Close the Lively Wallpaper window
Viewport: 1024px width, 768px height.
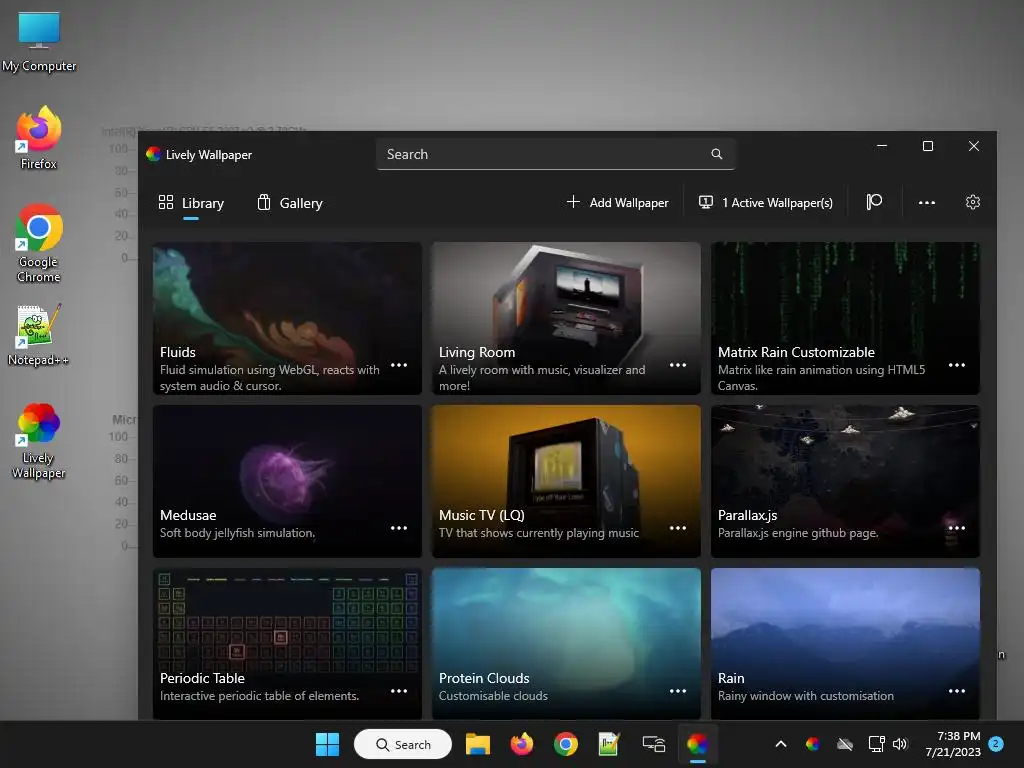point(974,146)
